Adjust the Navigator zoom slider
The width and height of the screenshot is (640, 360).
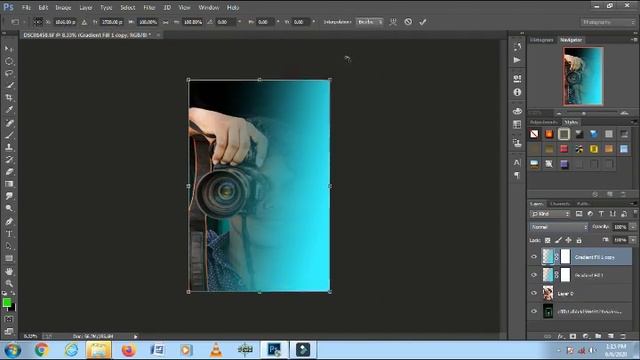coord(584,113)
